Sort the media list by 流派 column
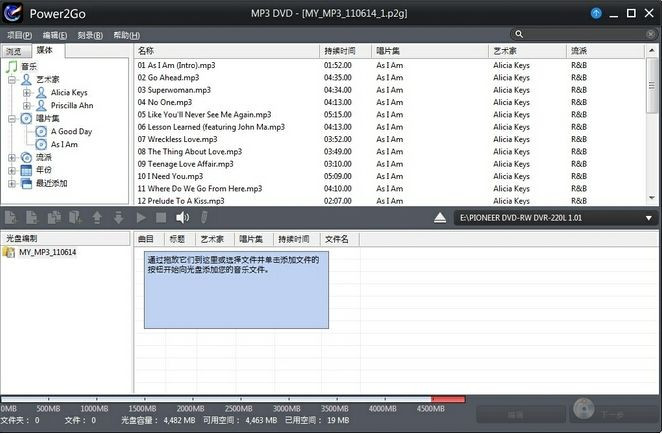This screenshot has width=662, height=434. (605, 51)
